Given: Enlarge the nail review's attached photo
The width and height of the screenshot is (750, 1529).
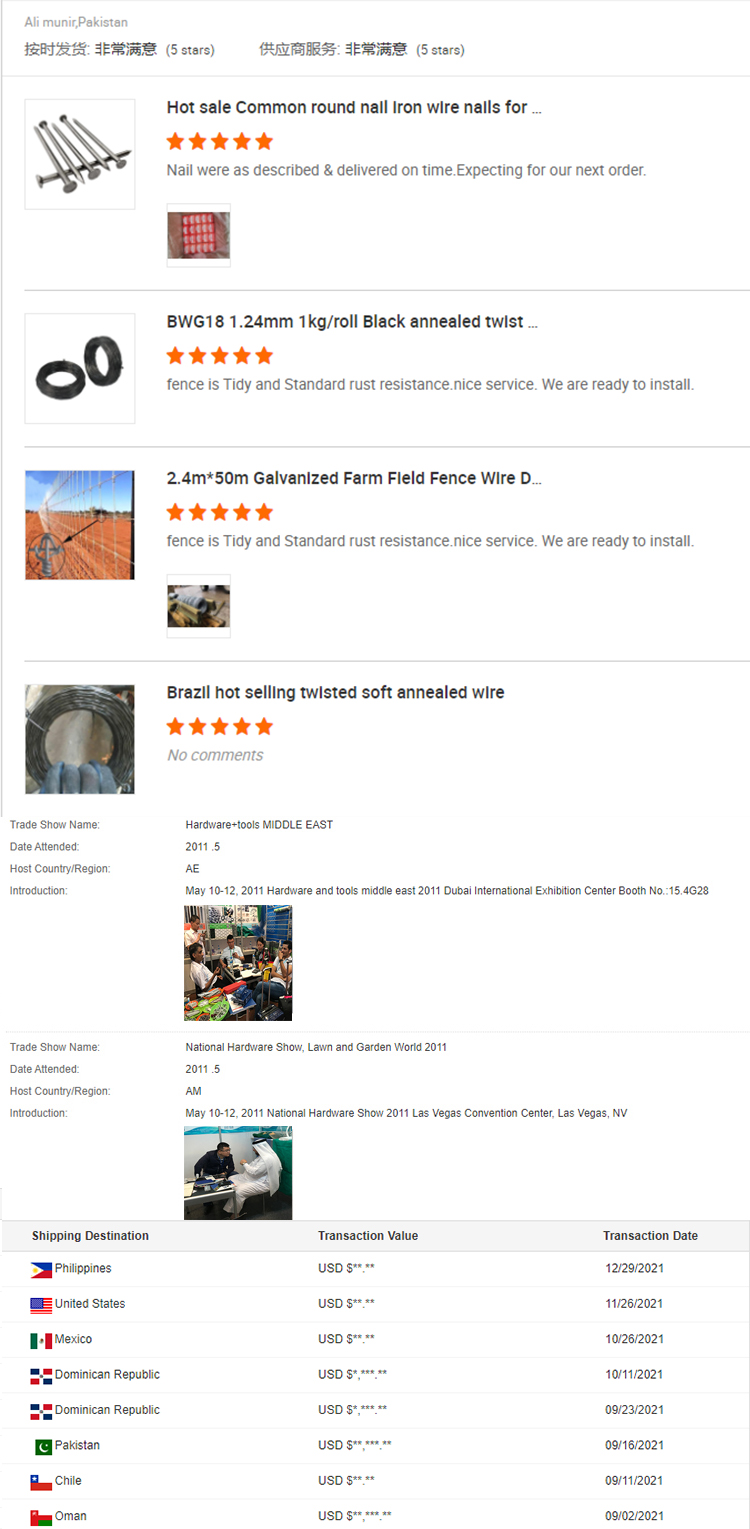Looking at the screenshot, I should pyautogui.click(x=198, y=236).
